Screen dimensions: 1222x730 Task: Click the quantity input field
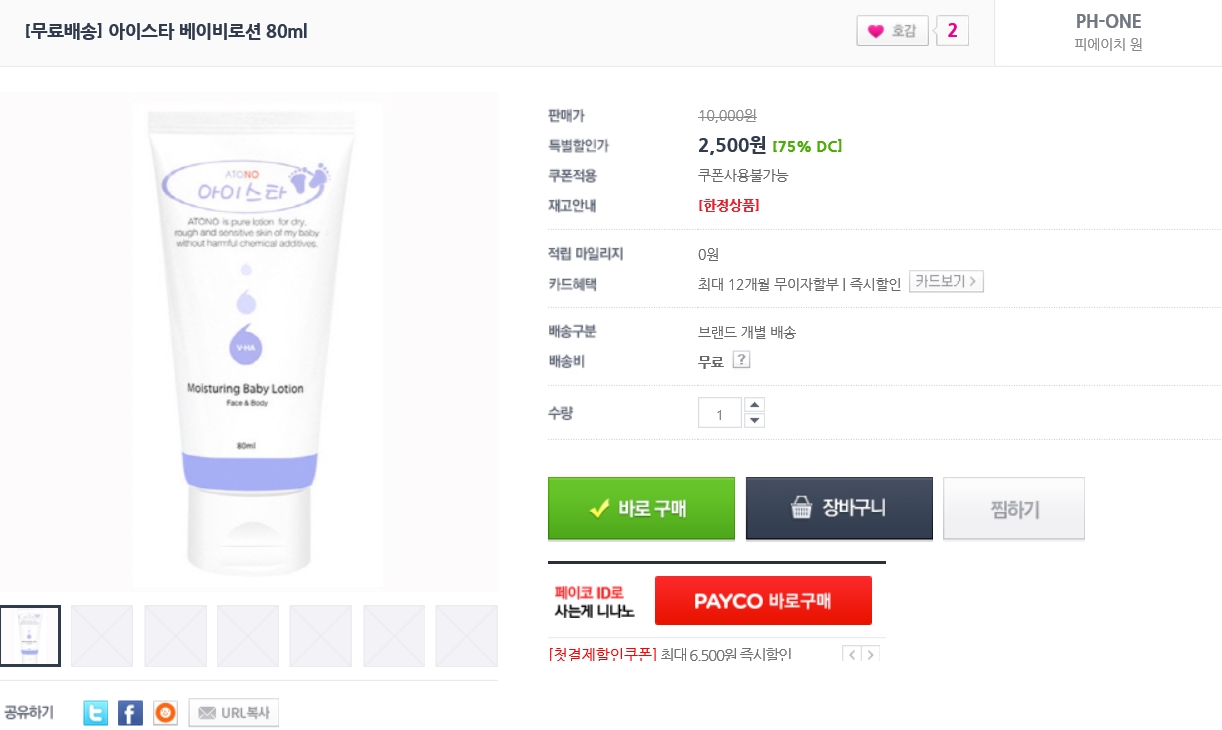(719, 413)
